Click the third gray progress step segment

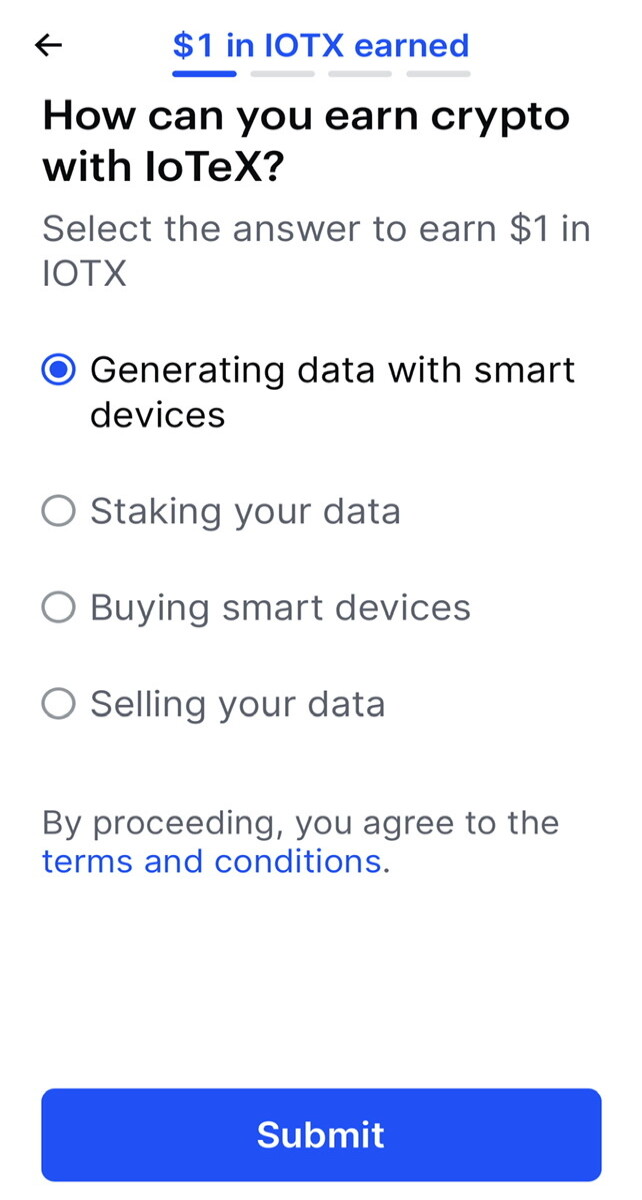pos(360,73)
